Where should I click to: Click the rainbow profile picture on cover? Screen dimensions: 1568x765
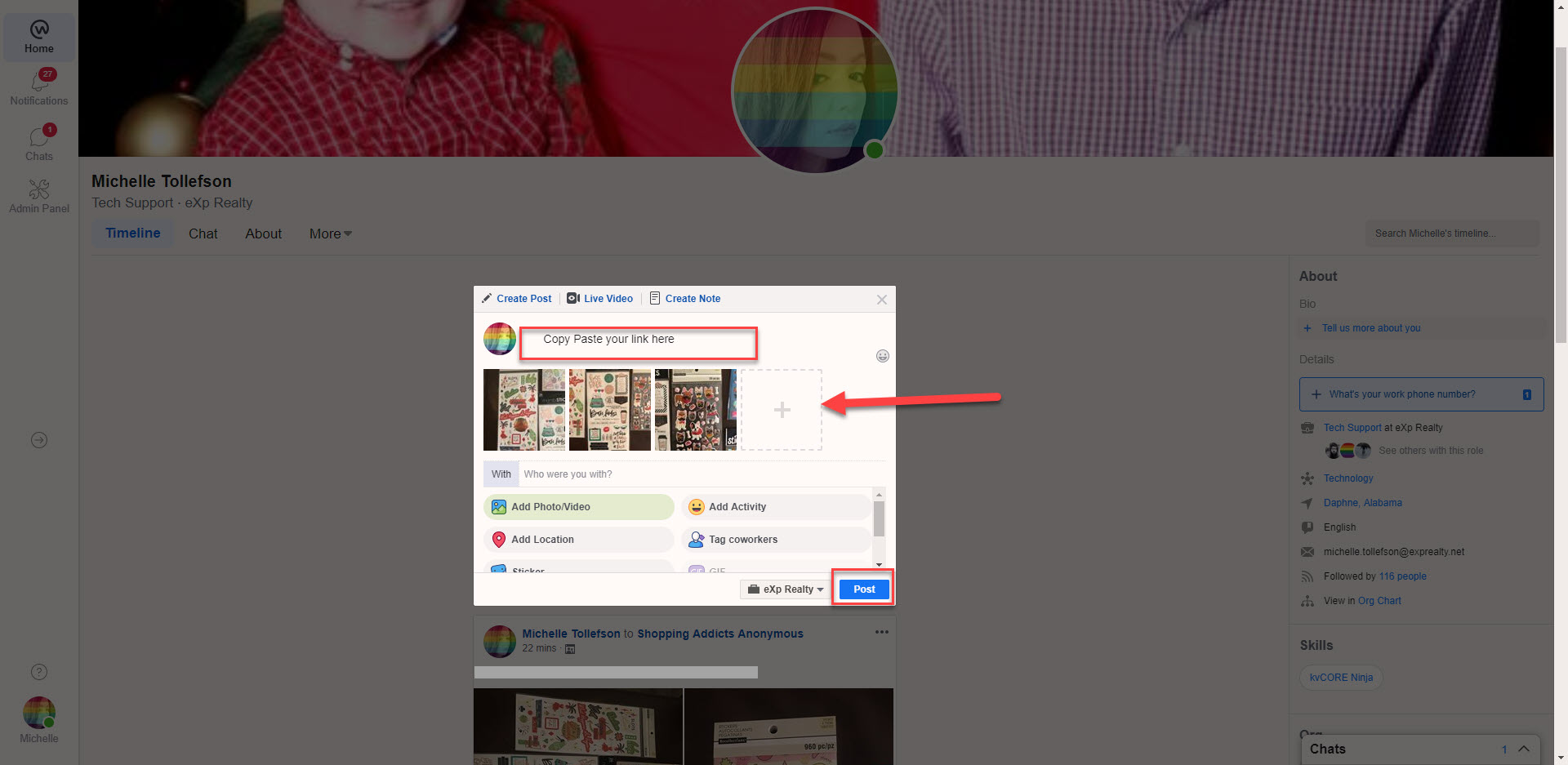coord(815,90)
